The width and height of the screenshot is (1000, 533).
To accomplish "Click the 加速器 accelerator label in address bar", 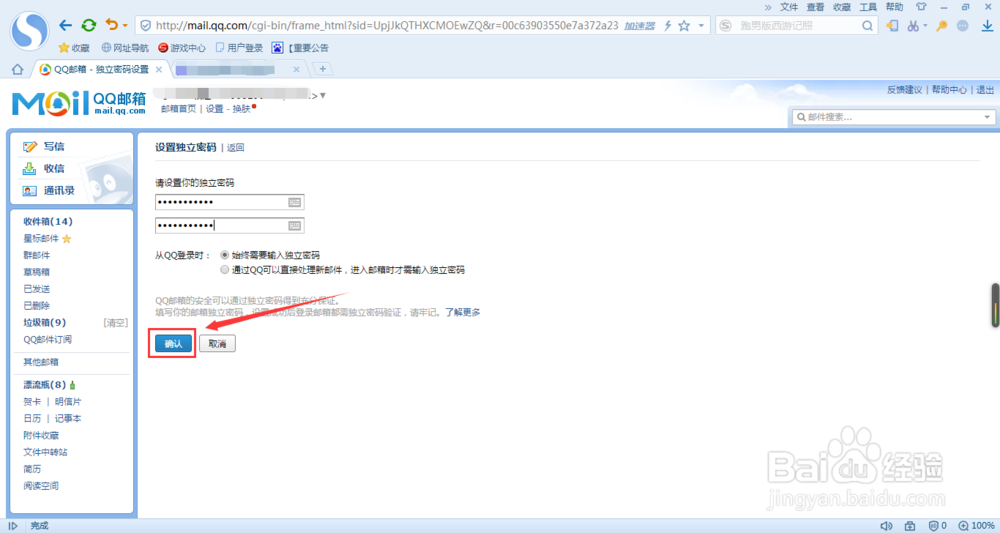I will 640,26.
